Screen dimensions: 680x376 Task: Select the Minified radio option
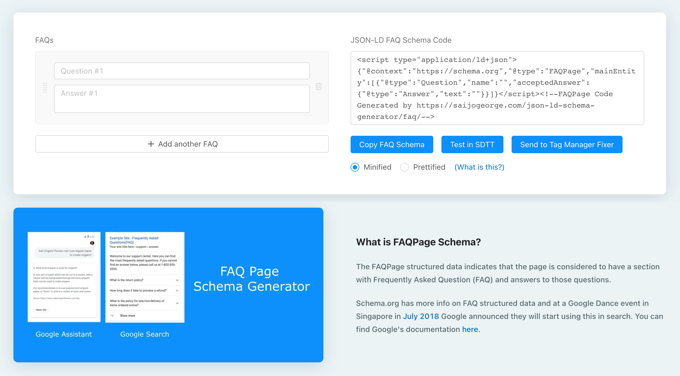point(355,167)
